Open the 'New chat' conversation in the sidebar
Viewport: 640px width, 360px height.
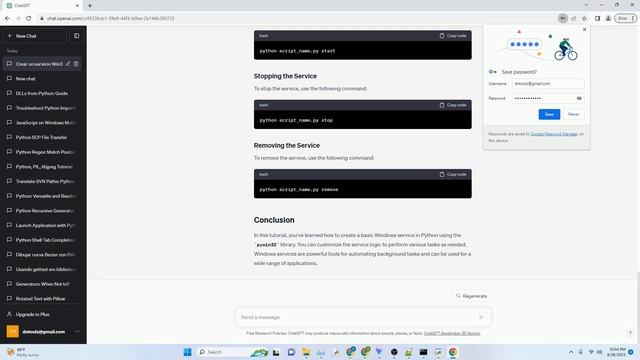tap(42, 78)
